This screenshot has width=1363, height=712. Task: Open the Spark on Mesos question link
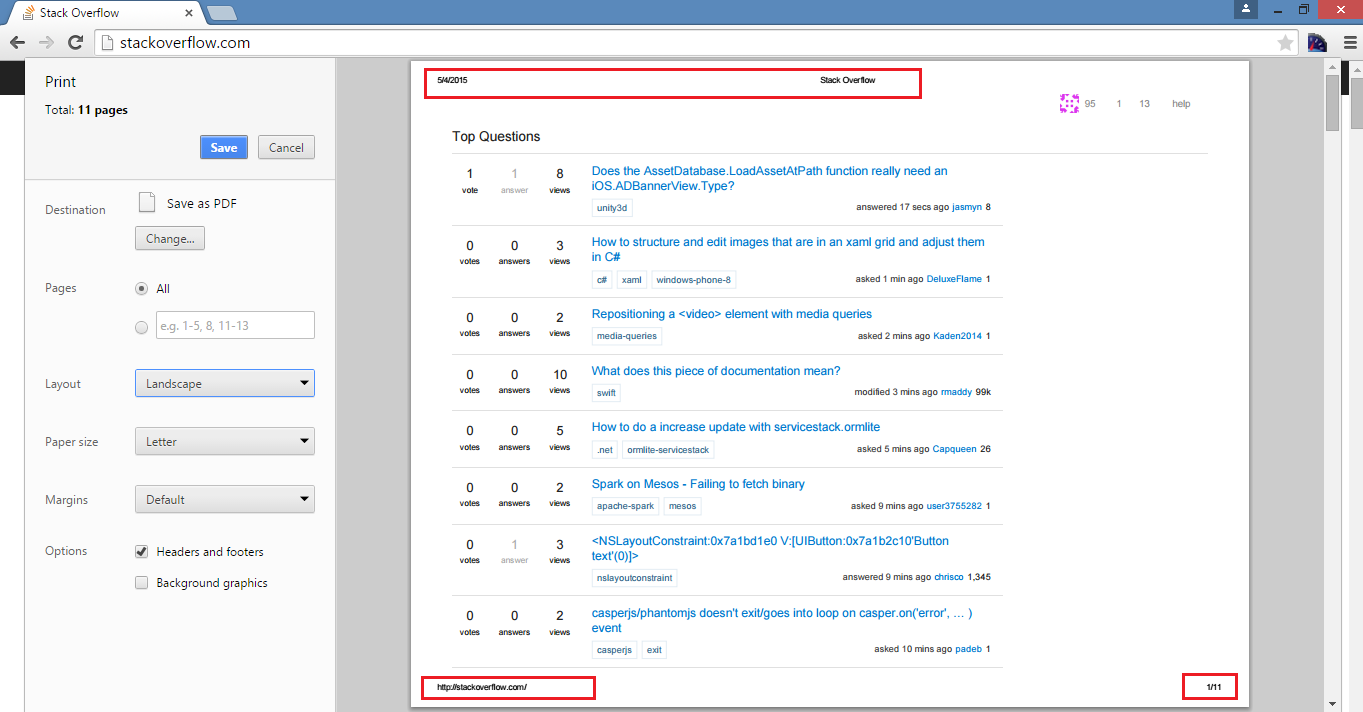point(698,484)
